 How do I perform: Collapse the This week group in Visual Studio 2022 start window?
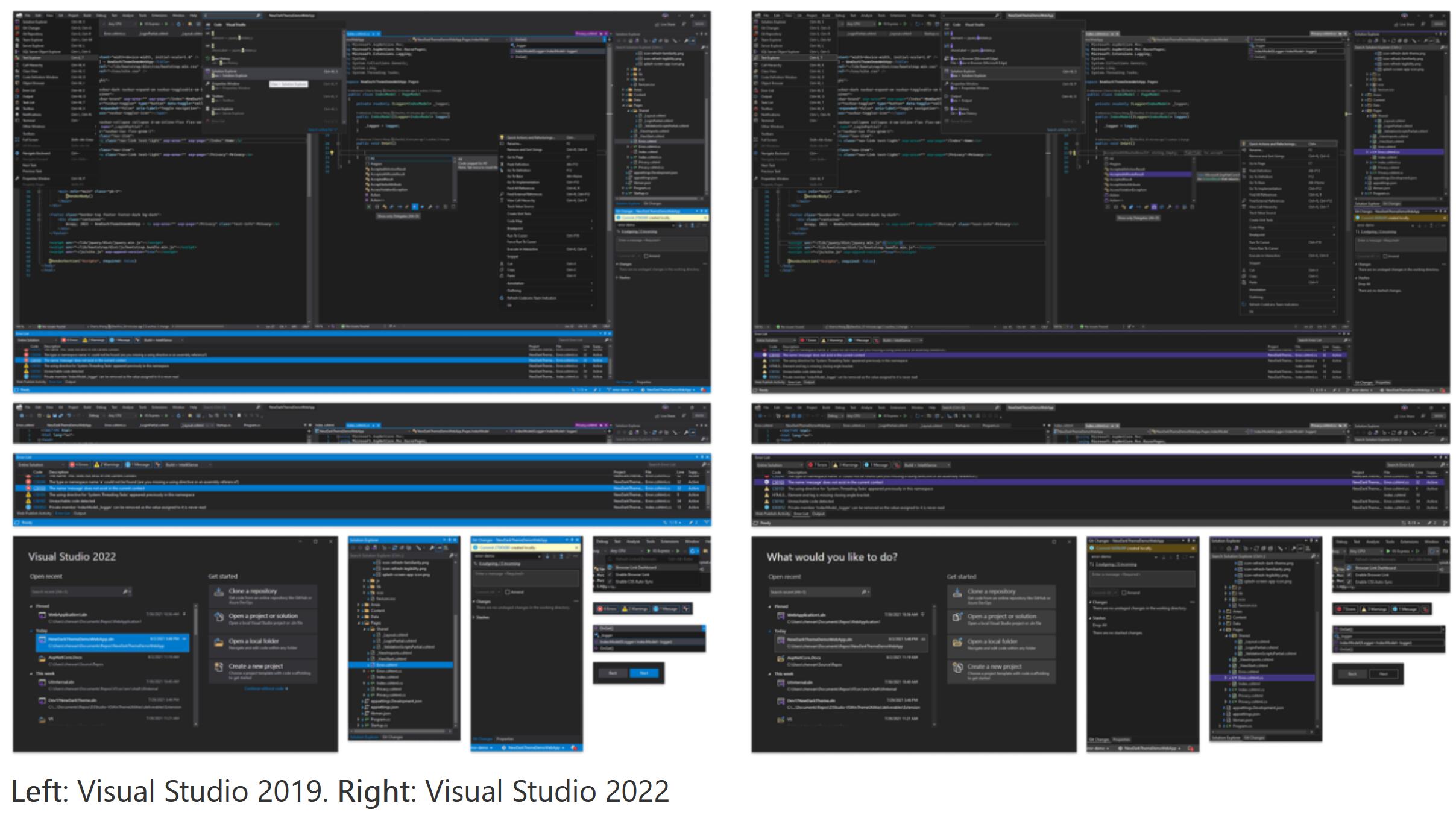pyautogui.click(x=31, y=673)
